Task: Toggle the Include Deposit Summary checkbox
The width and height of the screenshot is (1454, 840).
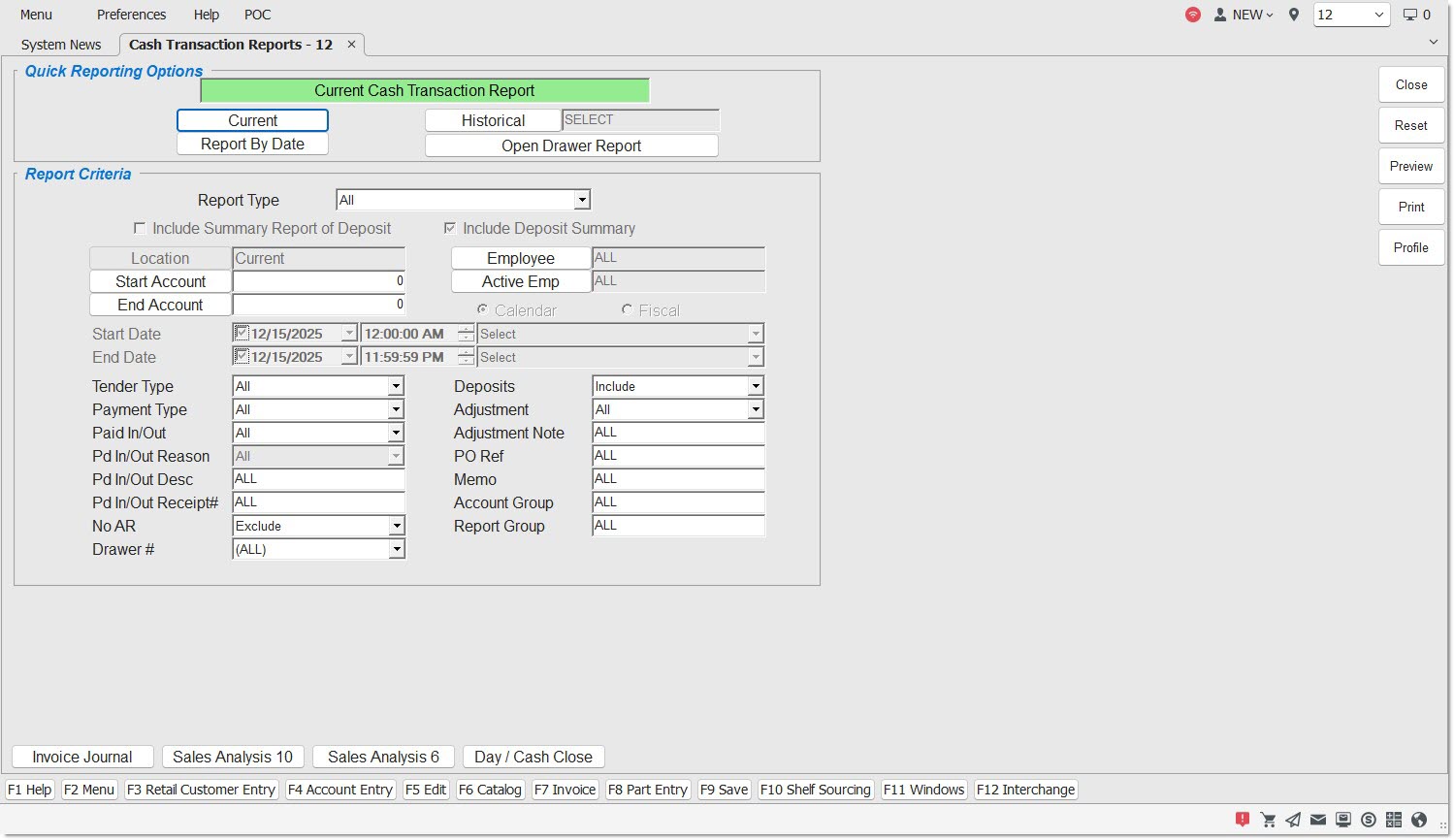Action: coord(450,229)
